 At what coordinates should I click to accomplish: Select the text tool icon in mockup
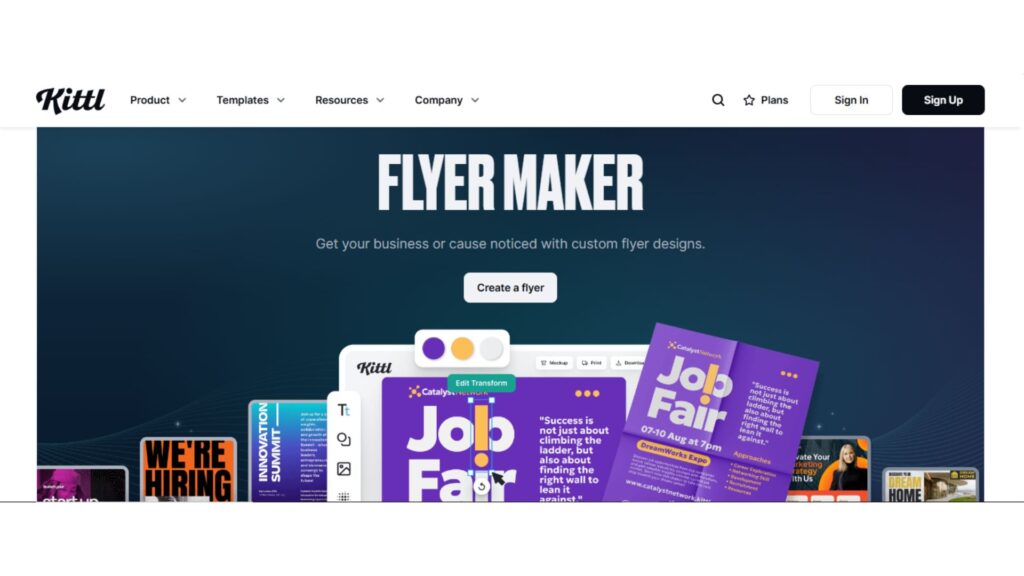coord(344,410)
